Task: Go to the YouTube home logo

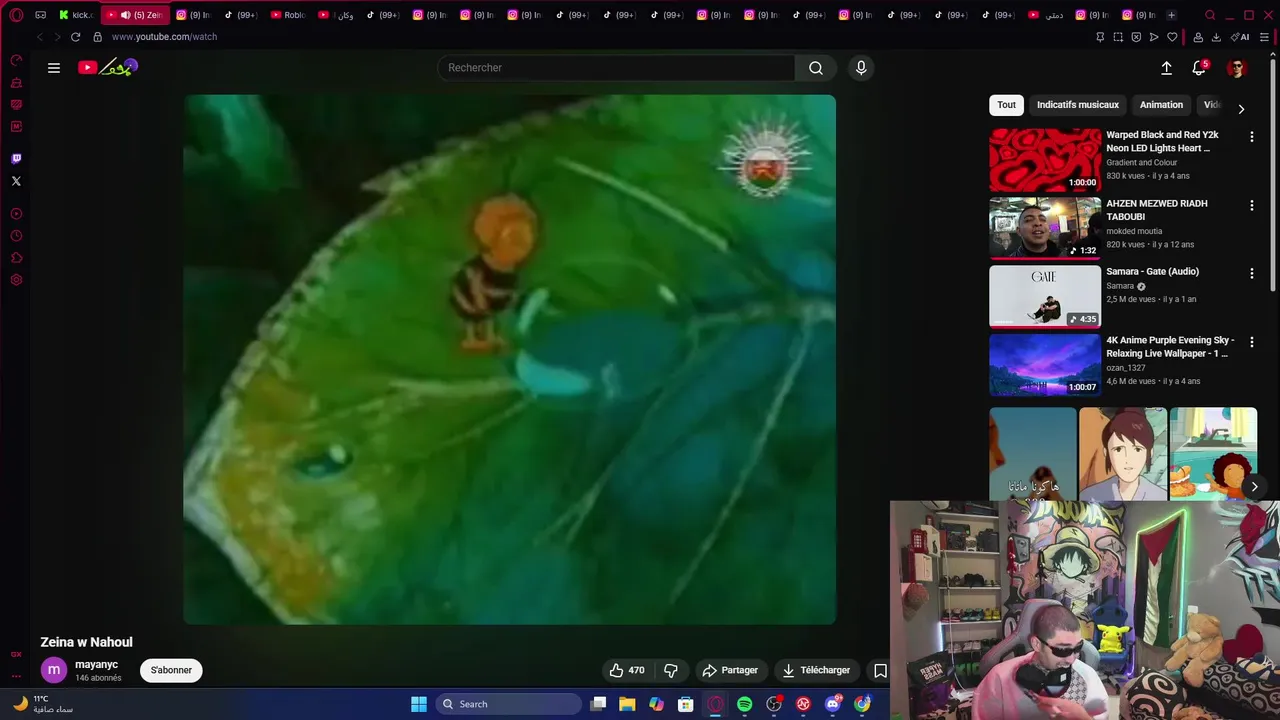Action: point(107,67)
